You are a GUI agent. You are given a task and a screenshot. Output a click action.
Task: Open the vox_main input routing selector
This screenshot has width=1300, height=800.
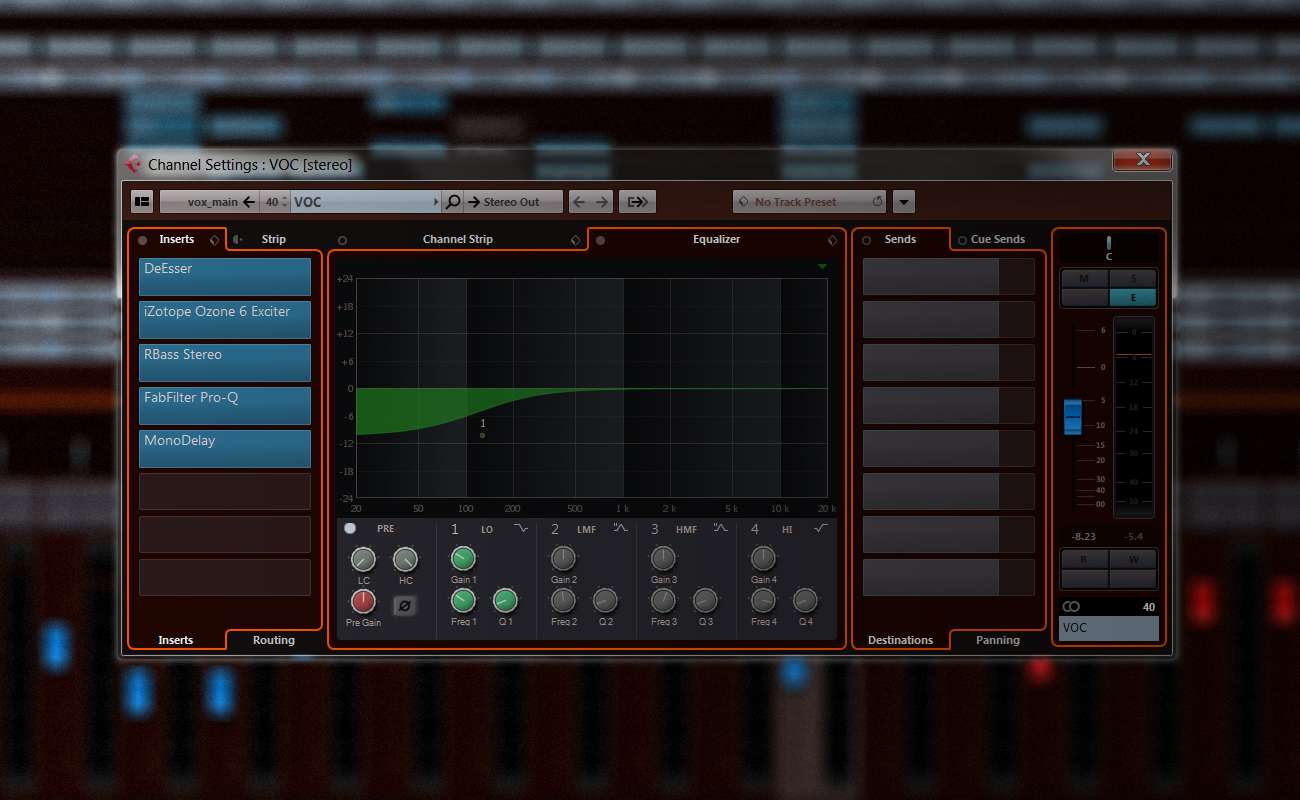[209, 202]
